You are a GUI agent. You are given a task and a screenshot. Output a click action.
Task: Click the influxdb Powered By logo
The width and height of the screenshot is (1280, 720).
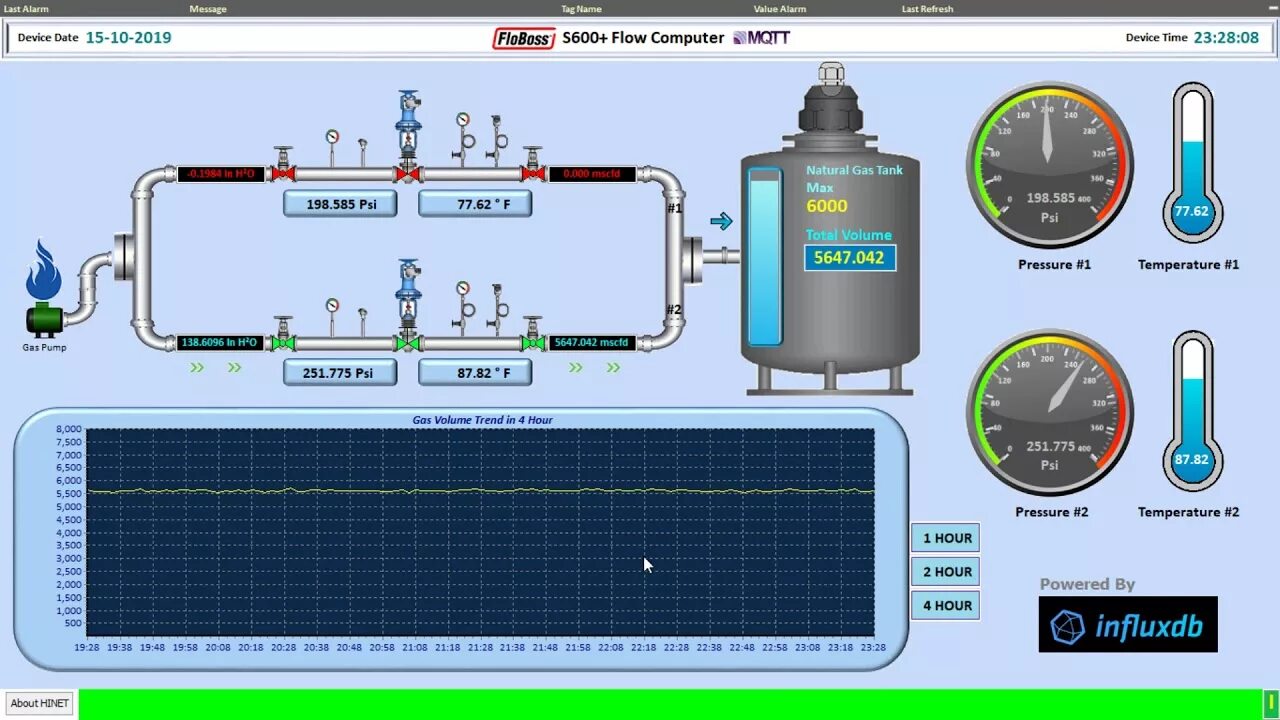click(x=1128, y=624)
